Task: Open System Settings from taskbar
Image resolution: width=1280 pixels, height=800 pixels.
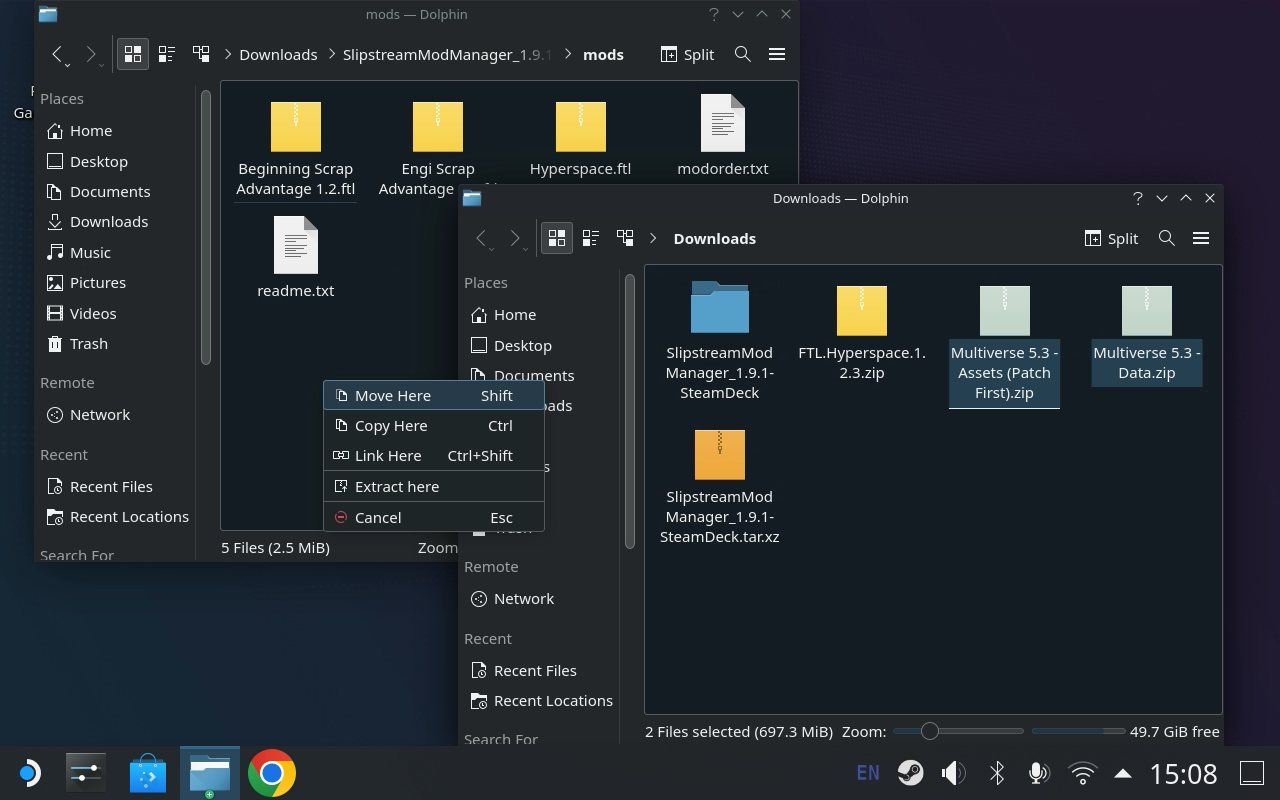Action: pyautogui.click(x=86, y=773)
